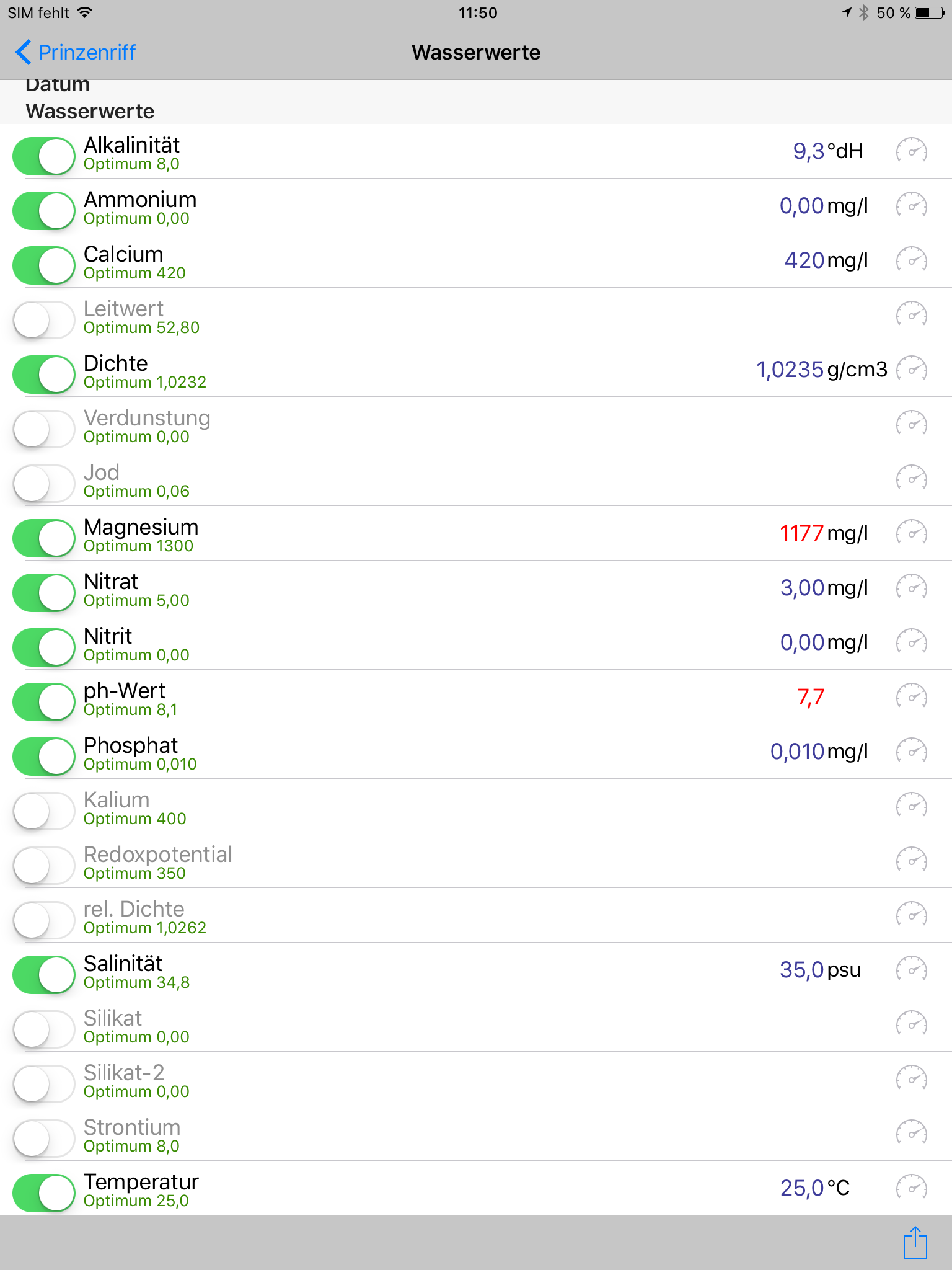Open the gauge icon next to Calcium
952x1270 pixels.
911,260
